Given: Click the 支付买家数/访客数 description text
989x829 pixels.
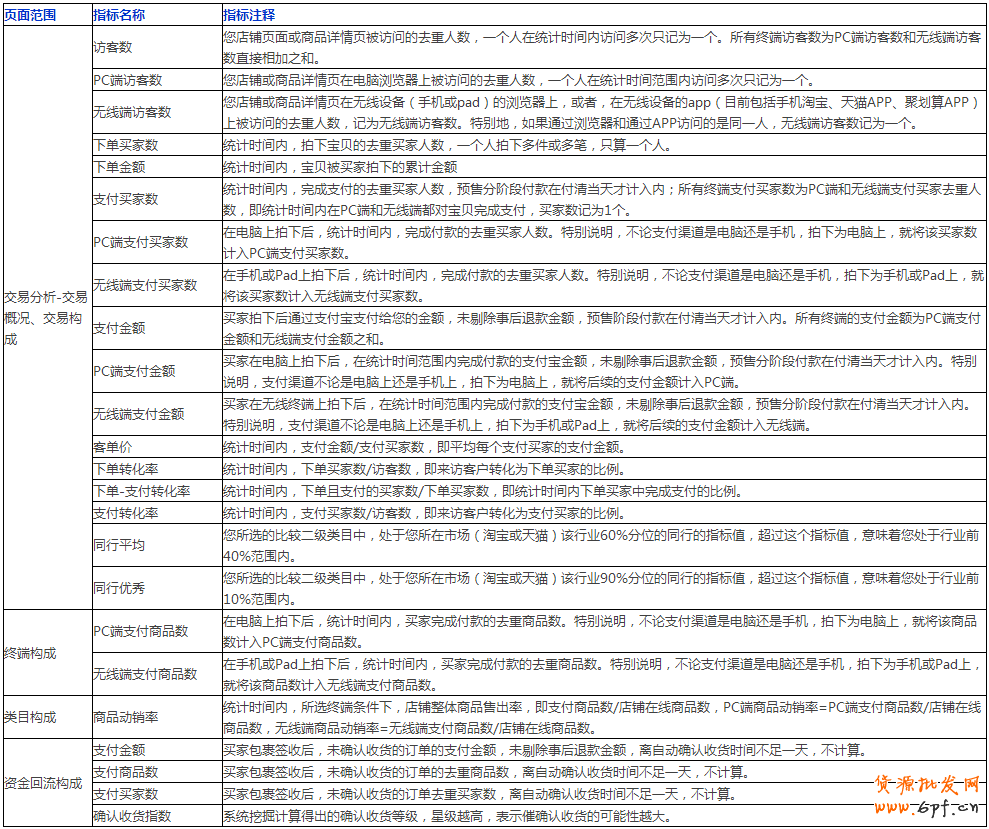Looking at the screenshot, I should click(x=425, y=514).
